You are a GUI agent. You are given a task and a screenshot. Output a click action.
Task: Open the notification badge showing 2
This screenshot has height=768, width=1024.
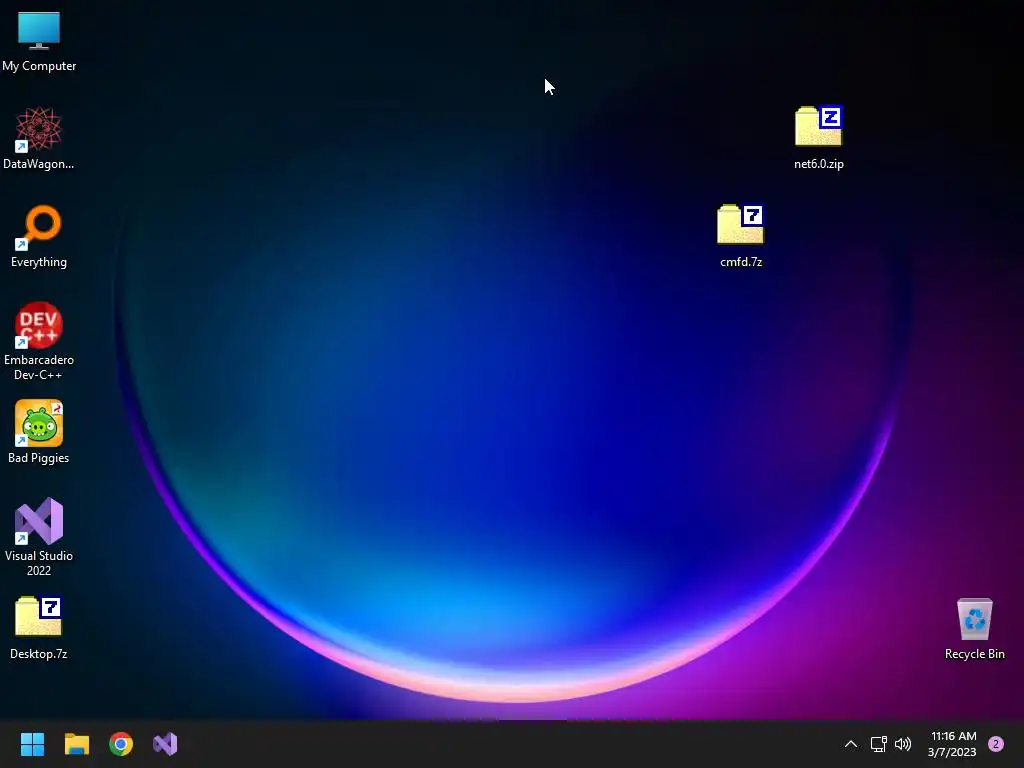click(x=996, y=744)
